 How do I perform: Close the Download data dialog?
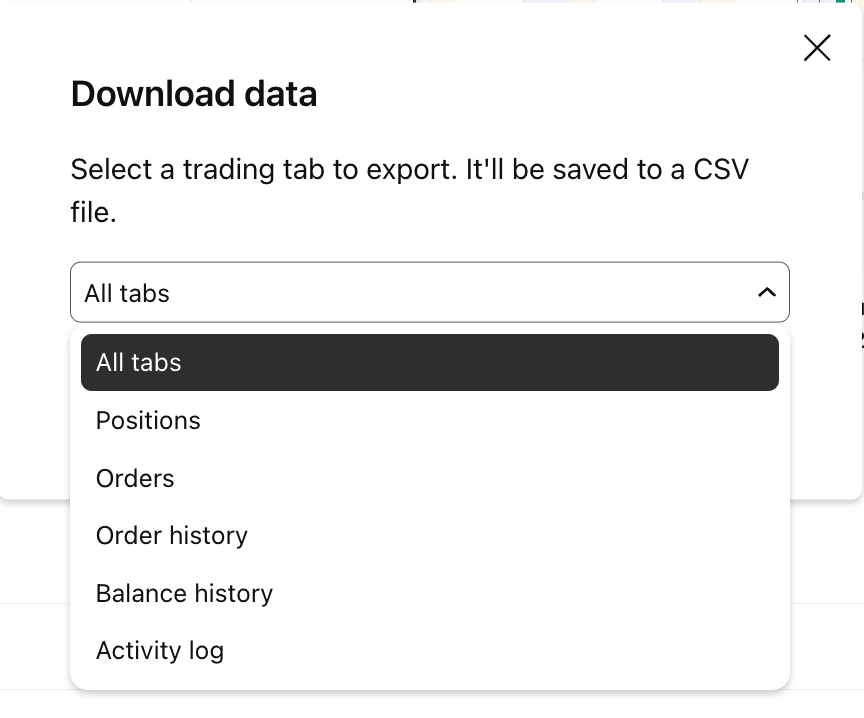pos(817,48)
